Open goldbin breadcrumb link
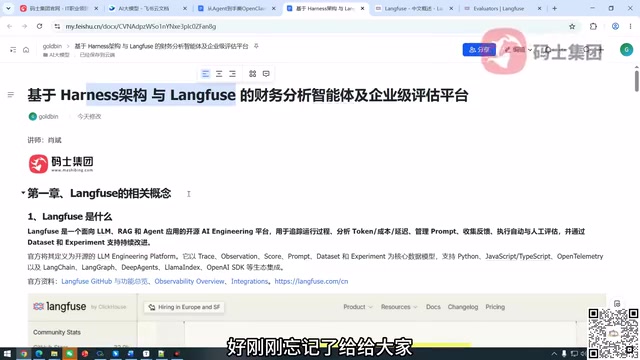Viewport: 640px width, 360px height. pyautogui.click(x=52, y=46)
